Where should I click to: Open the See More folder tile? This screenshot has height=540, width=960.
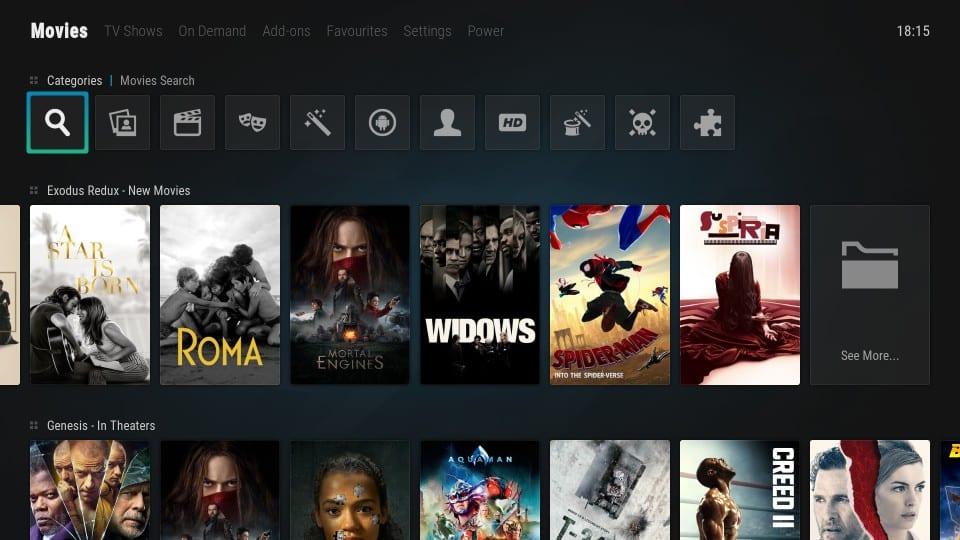click(869, 295)
